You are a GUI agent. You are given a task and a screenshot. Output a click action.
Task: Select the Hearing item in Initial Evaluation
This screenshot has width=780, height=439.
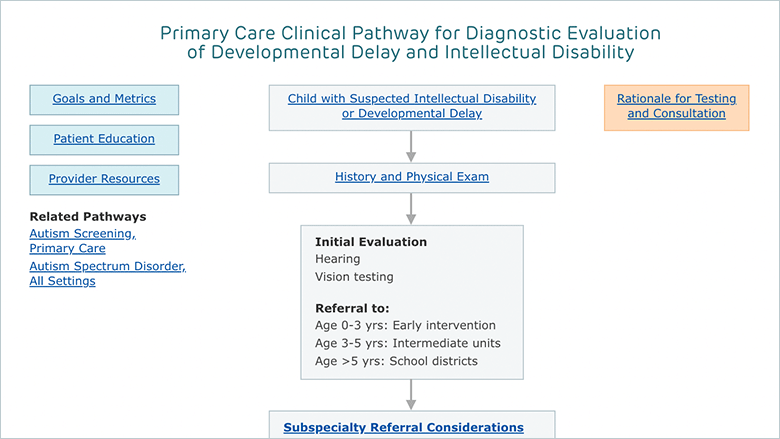coord(337,259)
